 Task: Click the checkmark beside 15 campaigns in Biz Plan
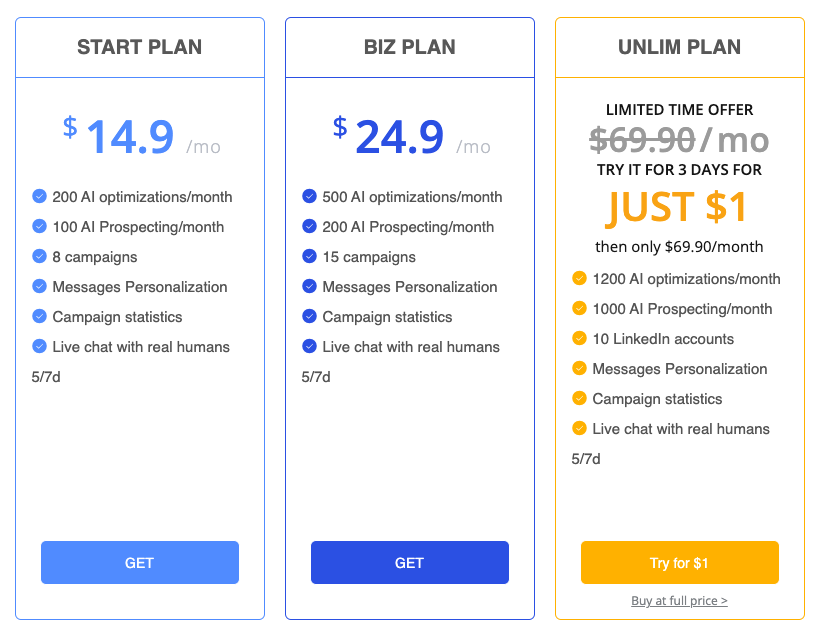pos(310,257)
